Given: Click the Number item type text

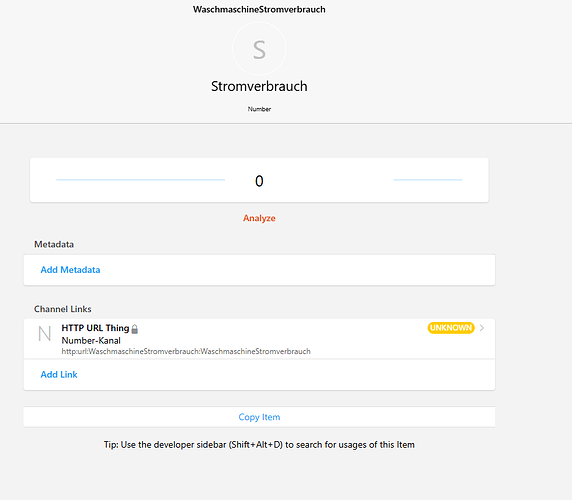Looking at the screenshot, I should 259,109.
